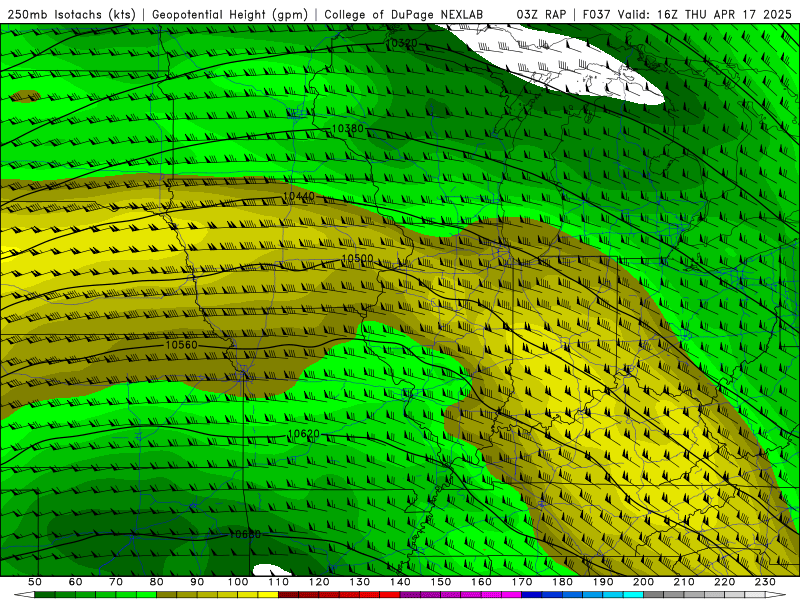Click the 'Geopotential Height (gpm)' title text
800x600 pixels.
[x=230, y=14]
